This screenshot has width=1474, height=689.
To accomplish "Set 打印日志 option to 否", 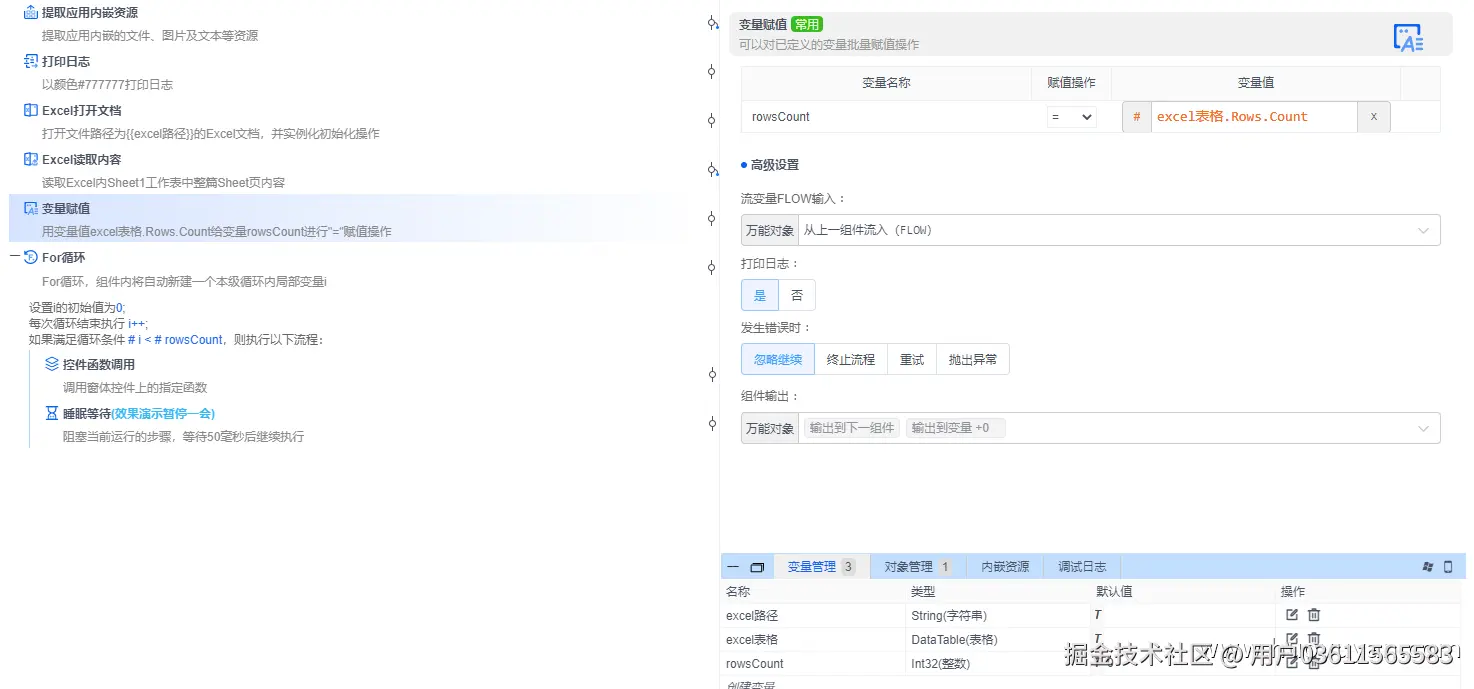I will click(797, 296).
